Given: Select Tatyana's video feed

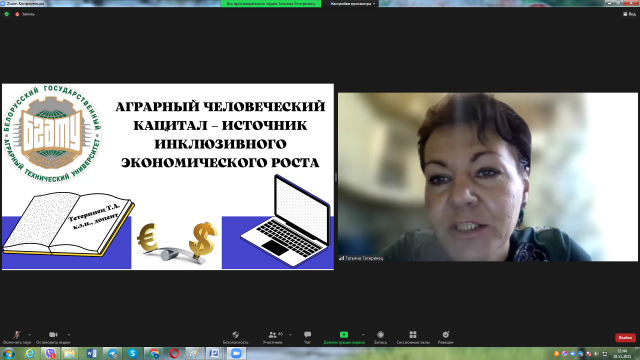Looking at the screenshot, I should tap(488, 177).
